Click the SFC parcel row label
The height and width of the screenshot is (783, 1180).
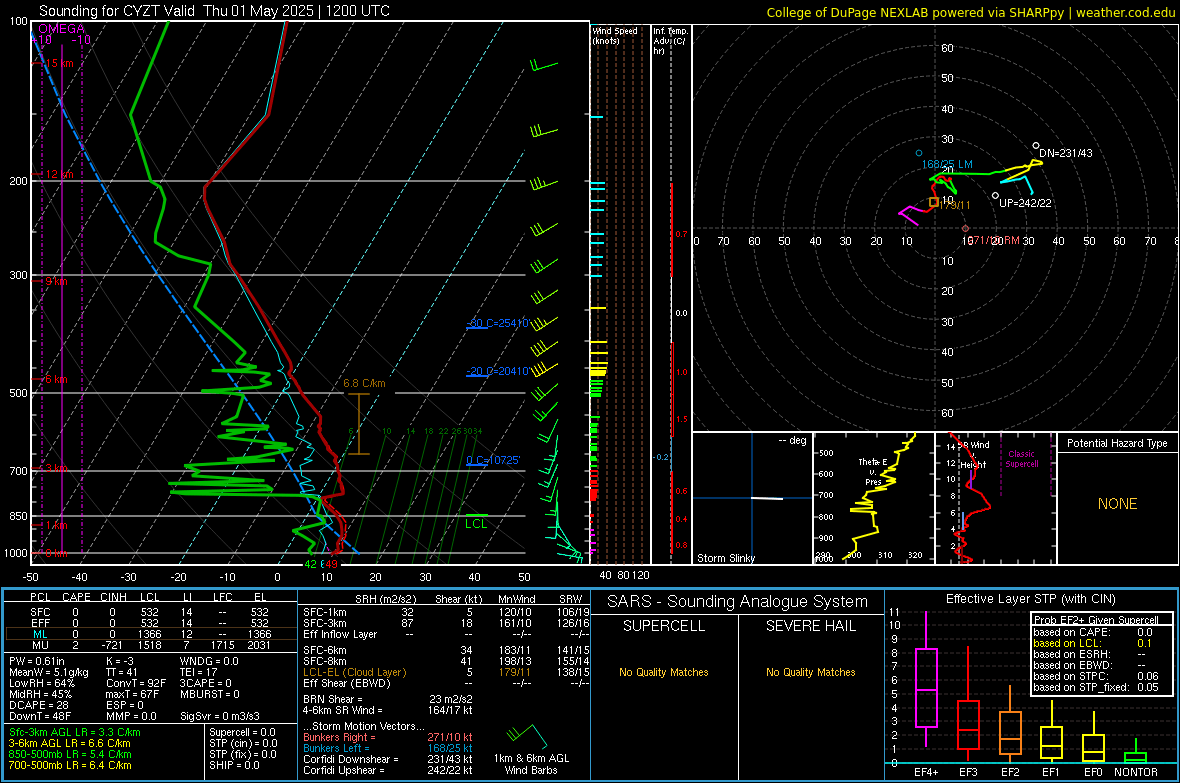40,612
